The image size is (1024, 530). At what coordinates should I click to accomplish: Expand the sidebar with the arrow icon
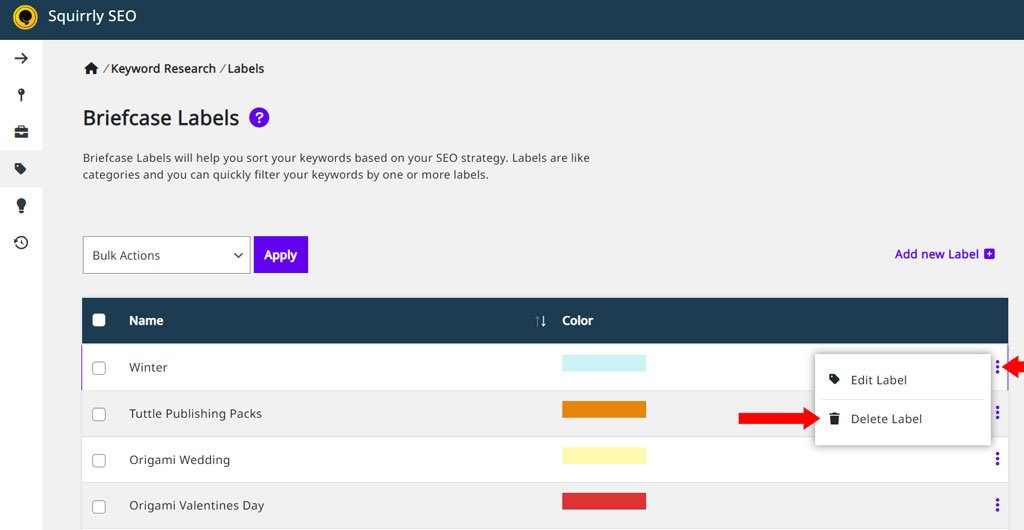[x=22, y=58]
